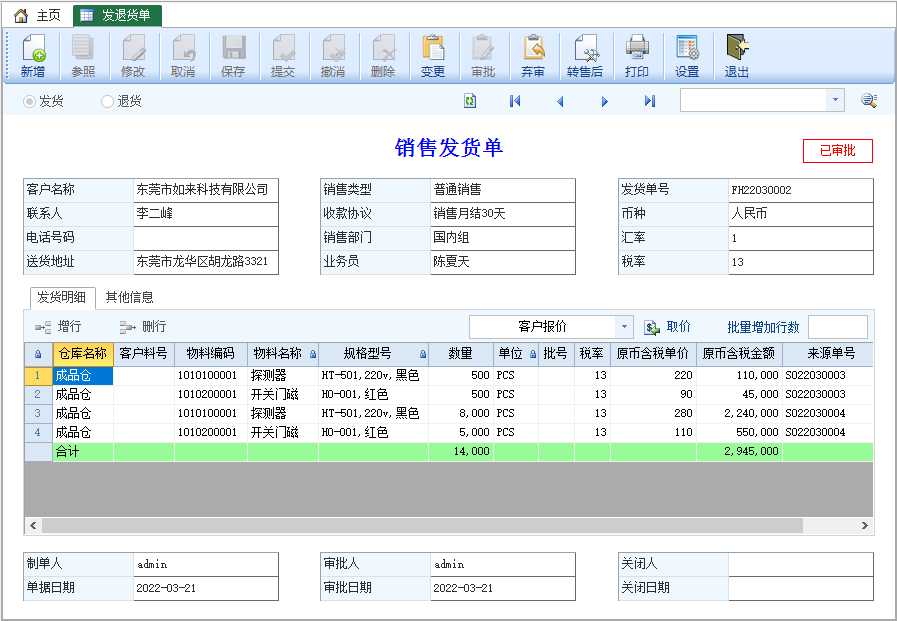The image size is (897, 621).
Task: Click the 删除 (Delete) toolbar icon
Action: click(383, 55)
